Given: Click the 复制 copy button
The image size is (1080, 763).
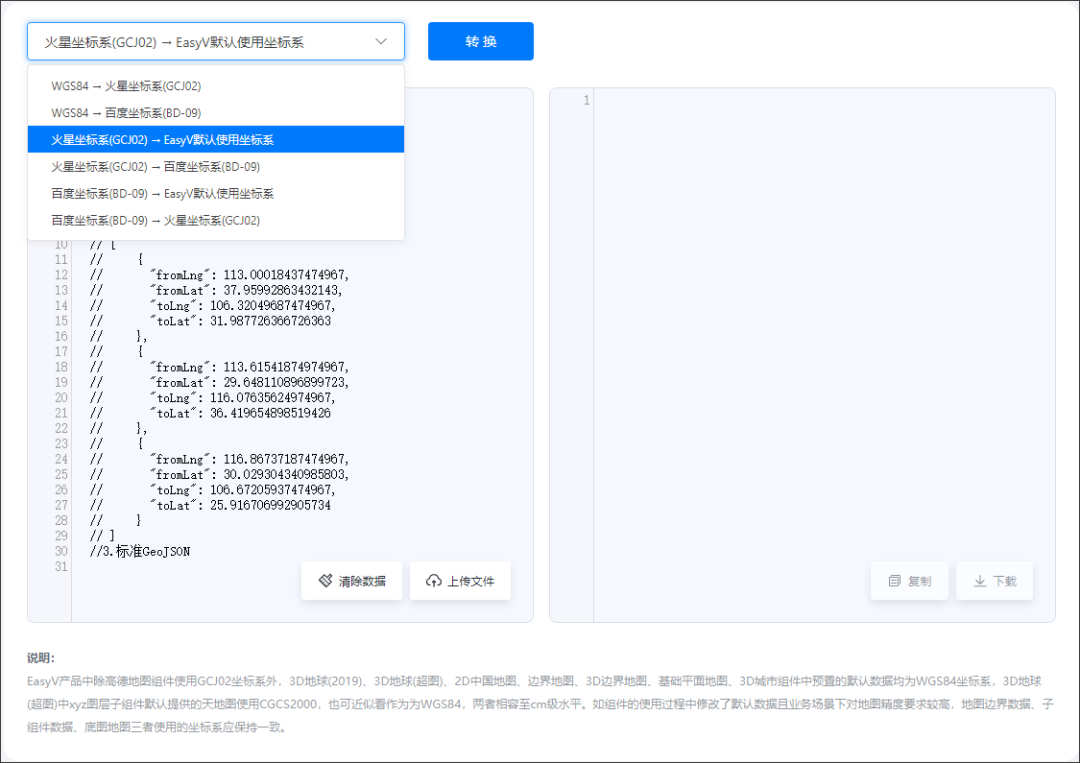Looking at the screenshot, I should (x=909, y=581).
